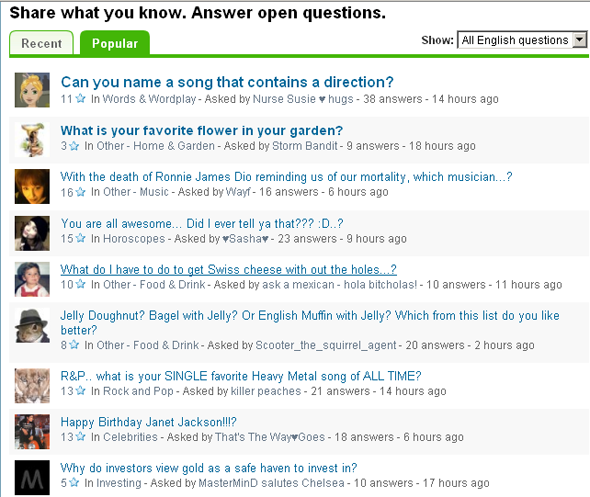Image resolution: width=590 pixels, height=497 pixels.
Task: Switch to the Recent tab
Action: (x=41, y=43)
